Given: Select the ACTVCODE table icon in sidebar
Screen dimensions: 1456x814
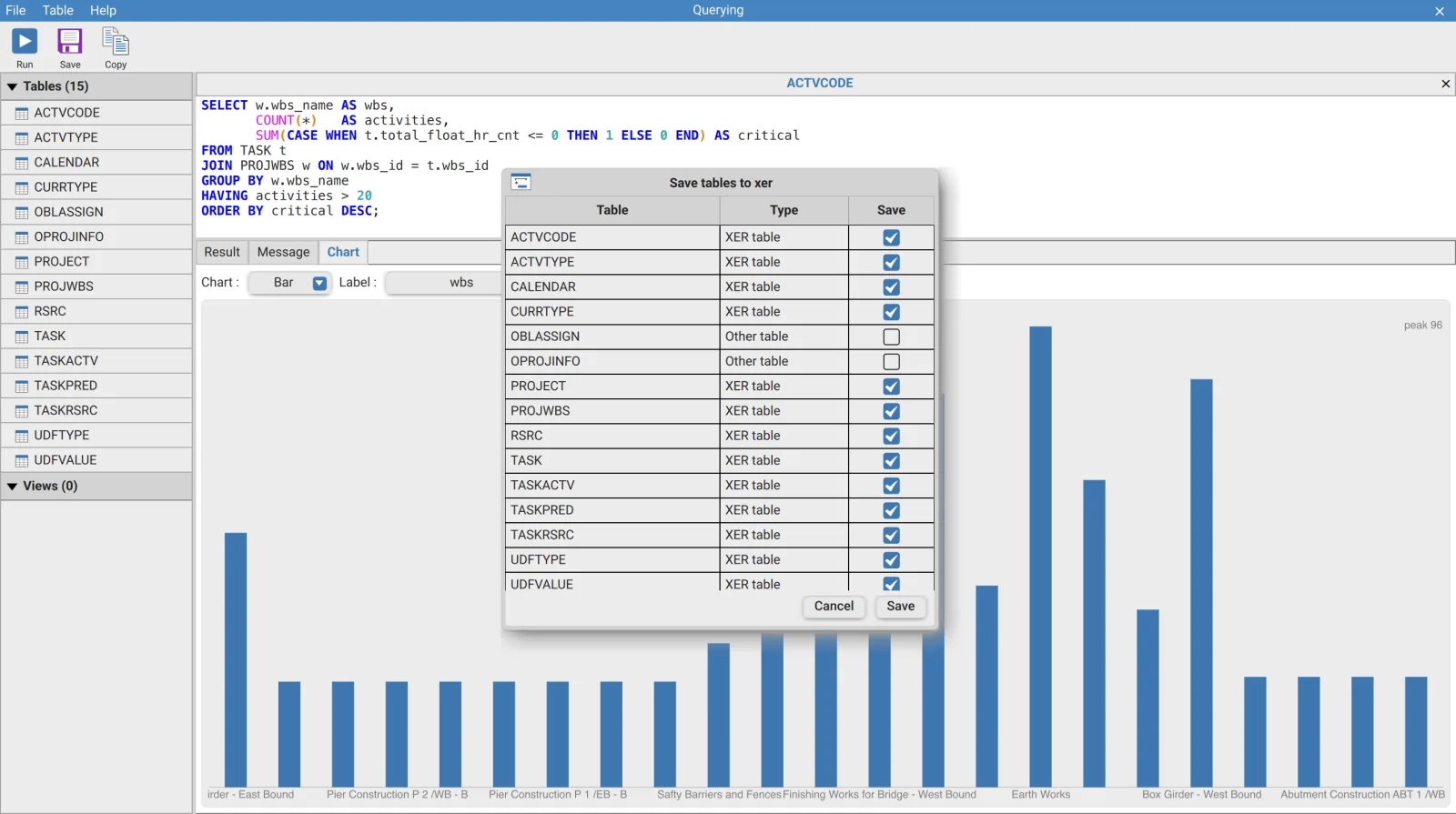Looking at the screenshot, I should [x=22, y=114].
